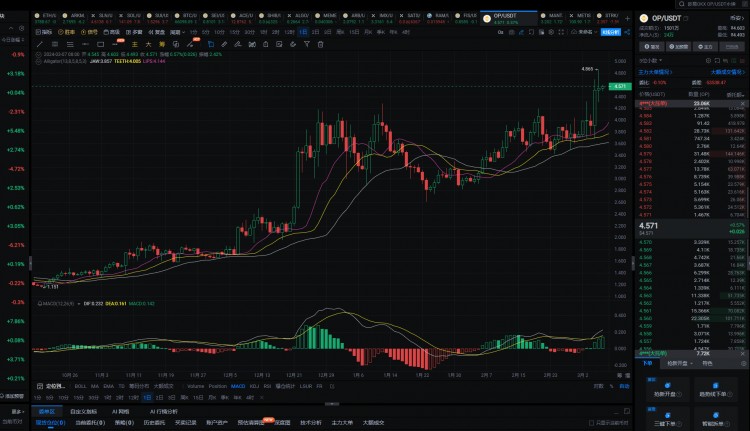This screenshot has height=431, width=750.
Task: Click the blue pencil drawing toggle above chart
Action: [521, 32]
